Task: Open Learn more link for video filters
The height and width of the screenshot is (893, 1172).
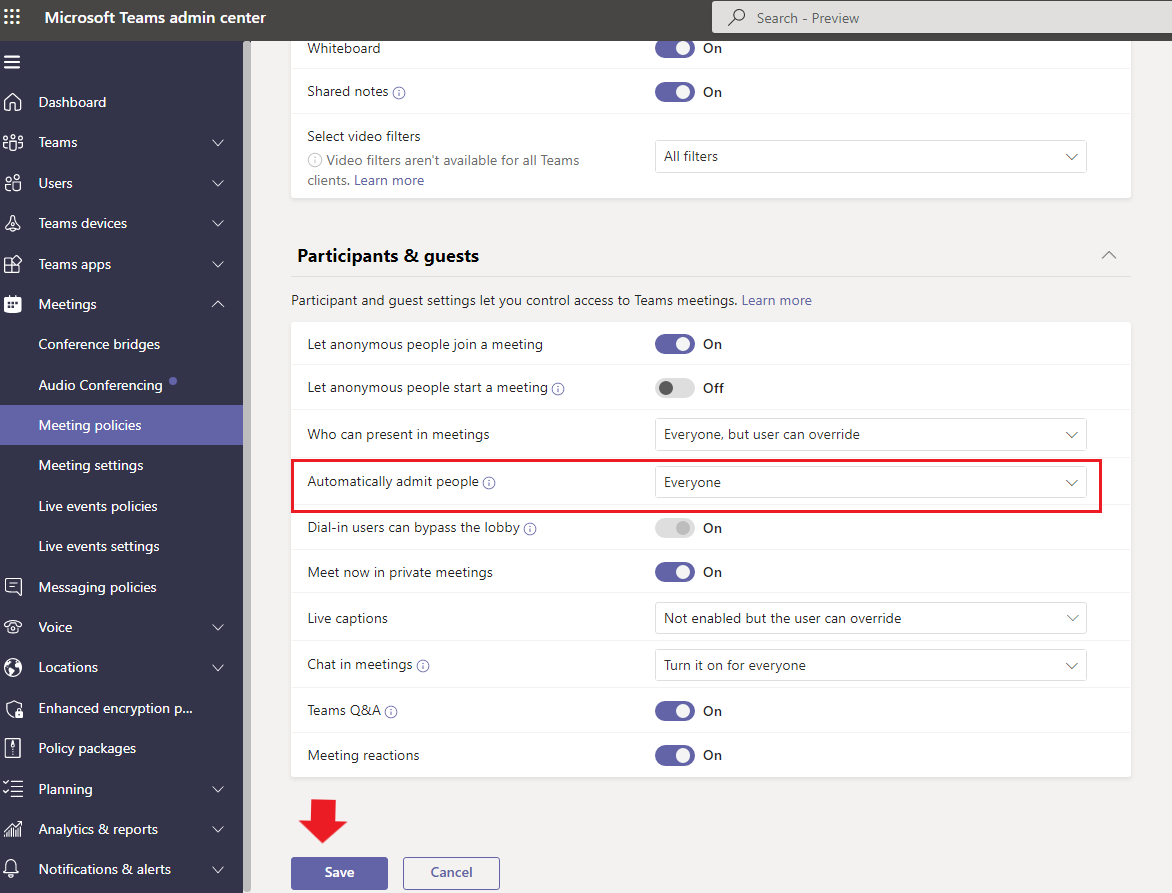Action: tap(389, 181)
